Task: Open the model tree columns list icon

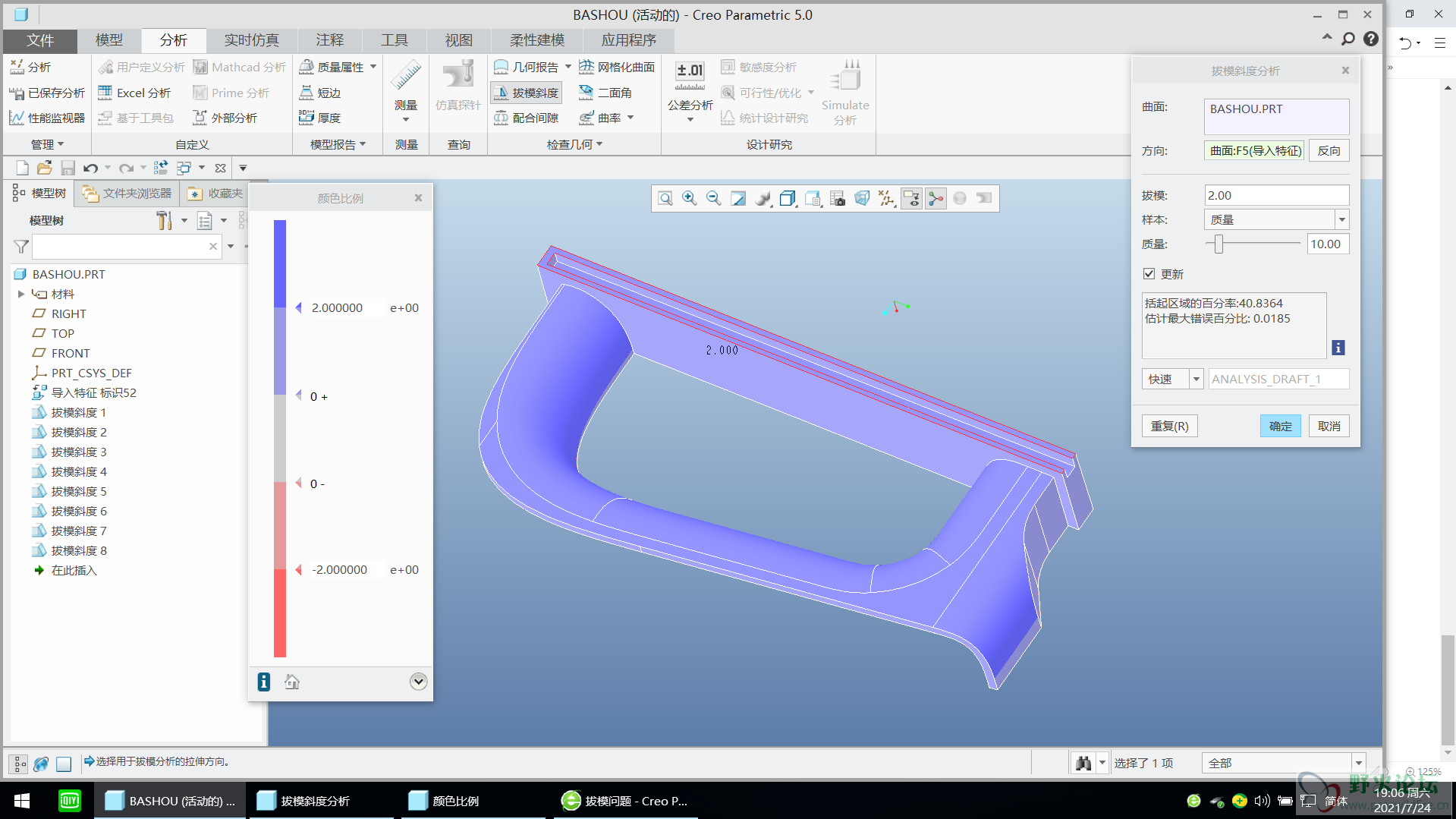Action: tap(205, 221)
